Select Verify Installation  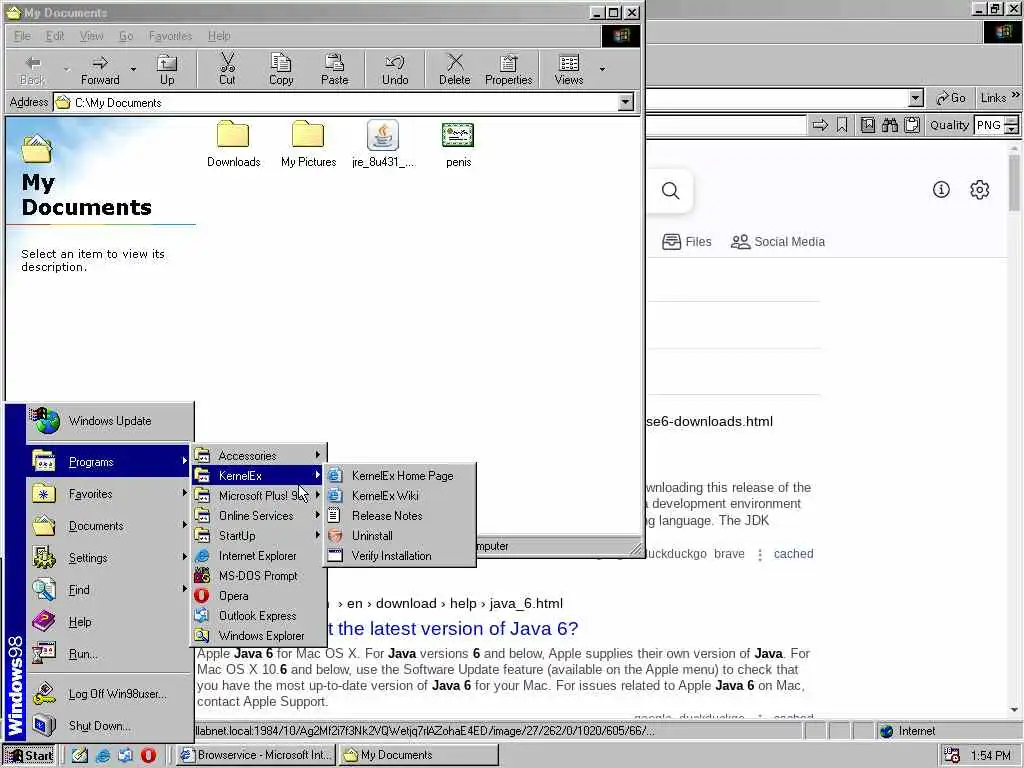pyautogui.click(x=400, y=556)
